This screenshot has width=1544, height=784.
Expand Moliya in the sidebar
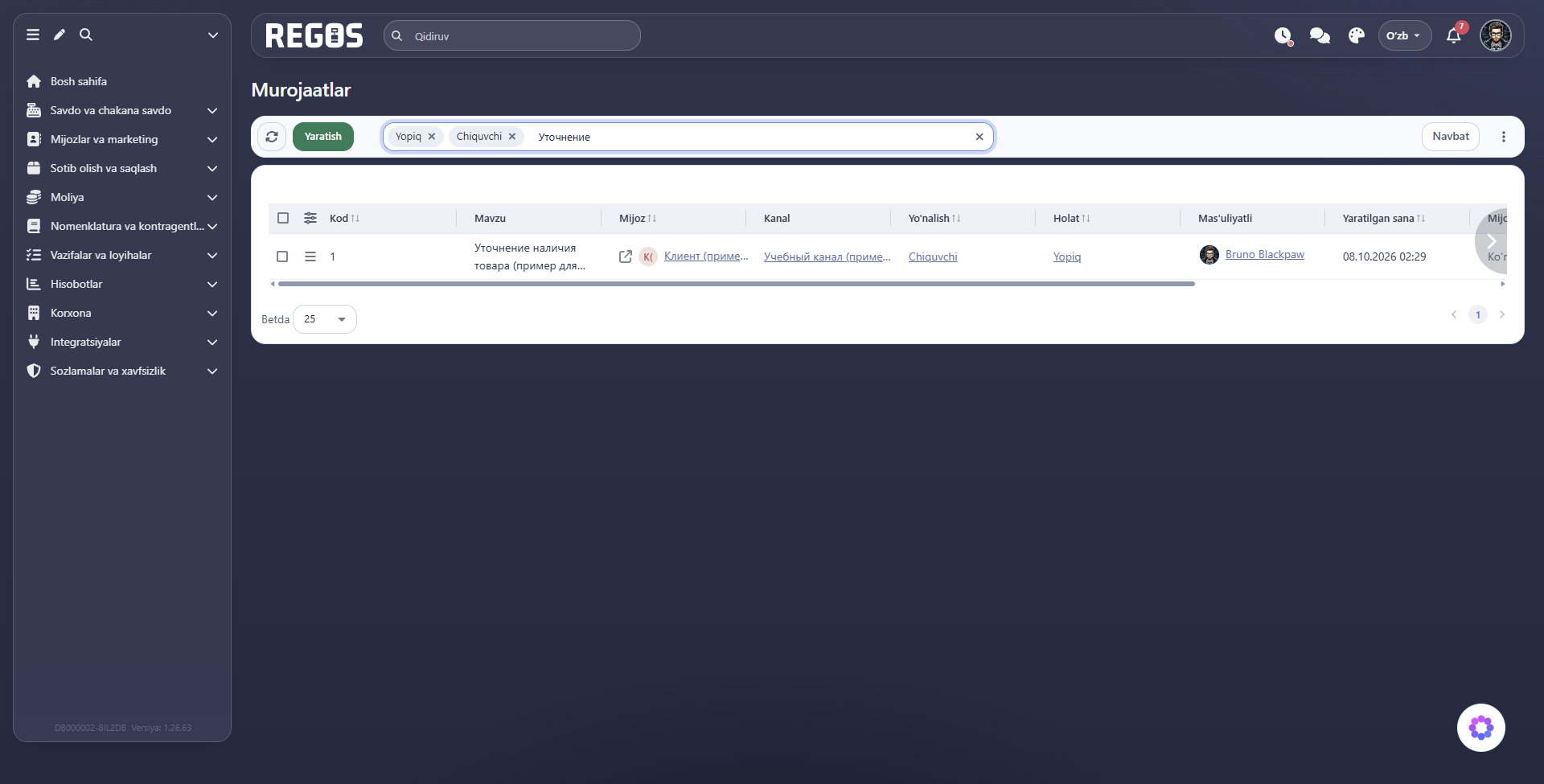(x=122, y=197)
